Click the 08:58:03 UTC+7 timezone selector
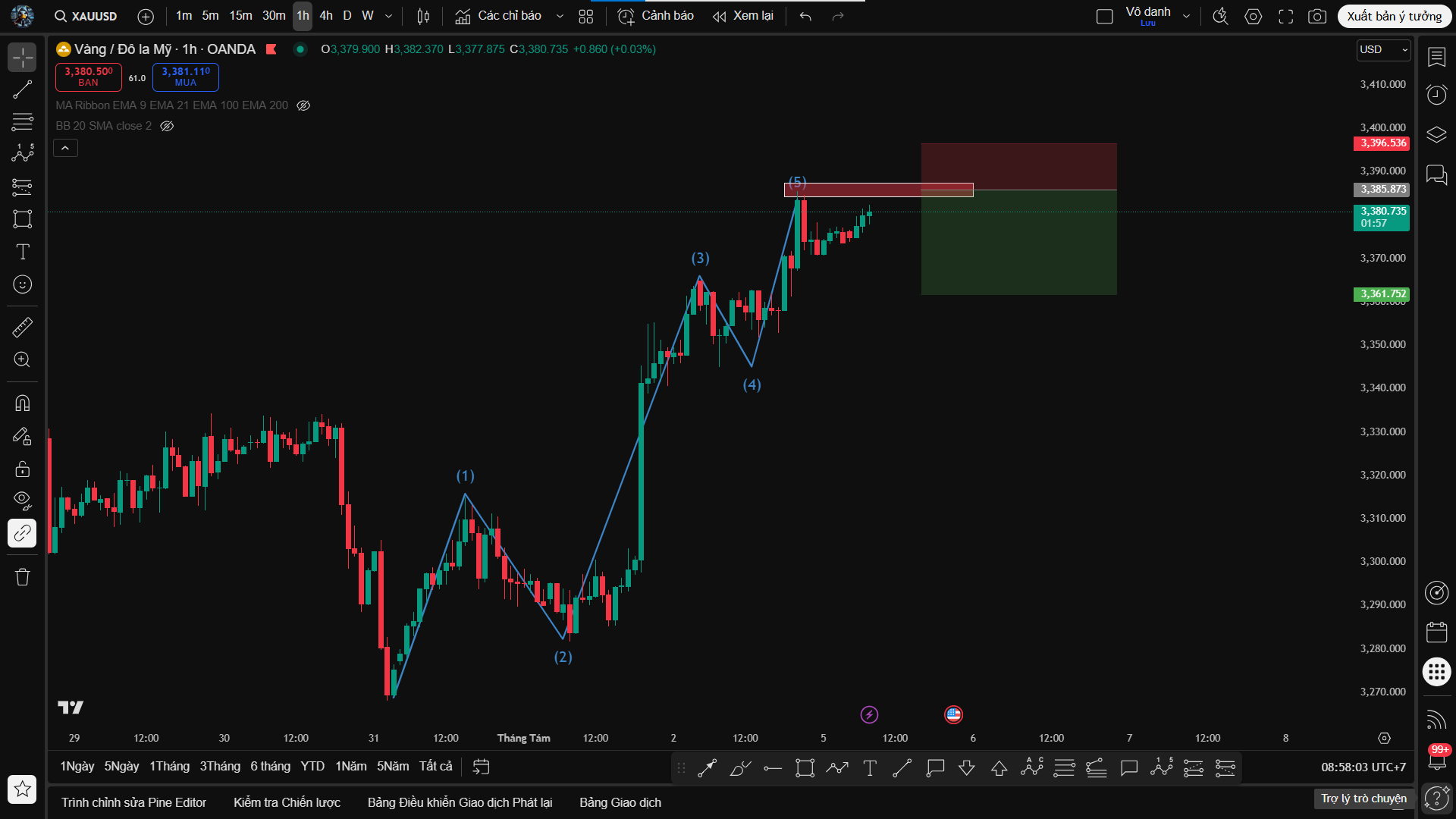1456x819 pixels. [x=1363, y=767]
